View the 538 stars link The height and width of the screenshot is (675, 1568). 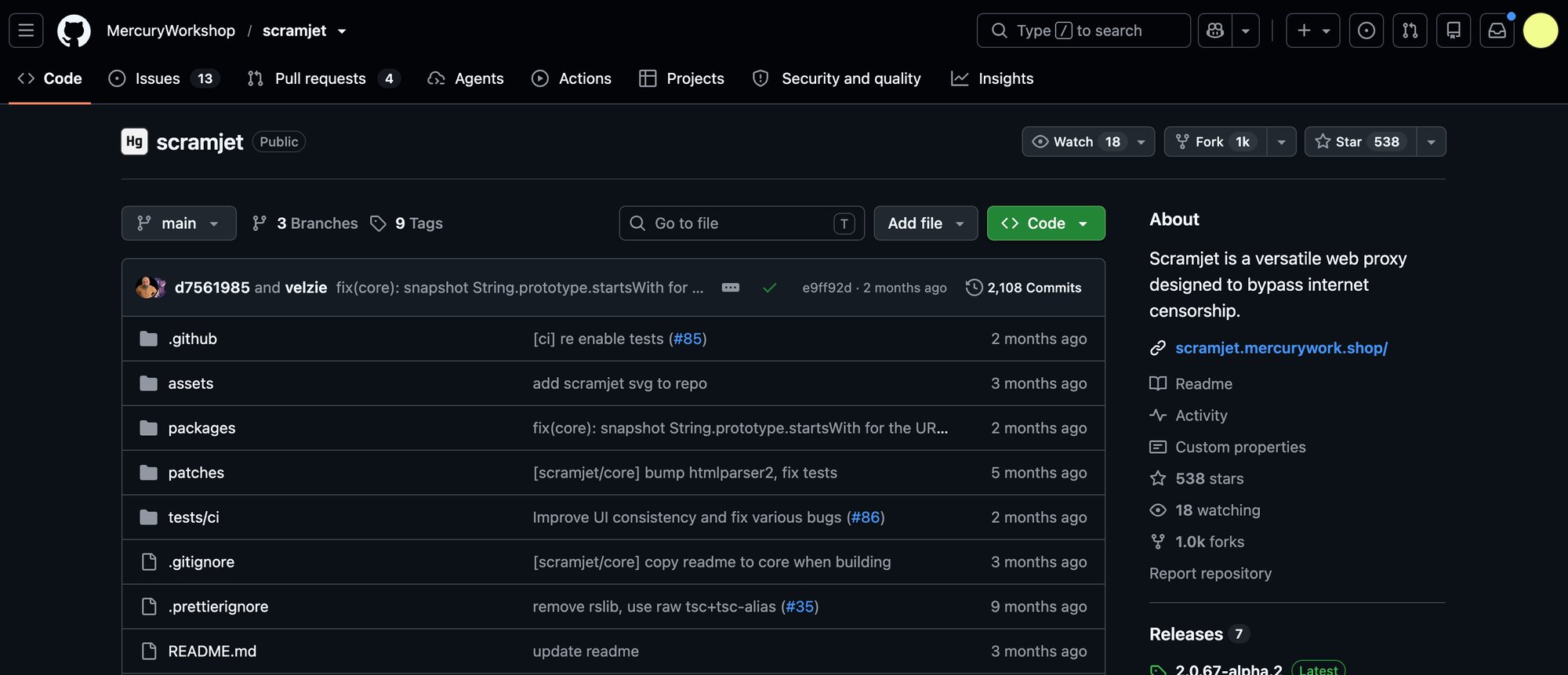[x=1209, y=479]
